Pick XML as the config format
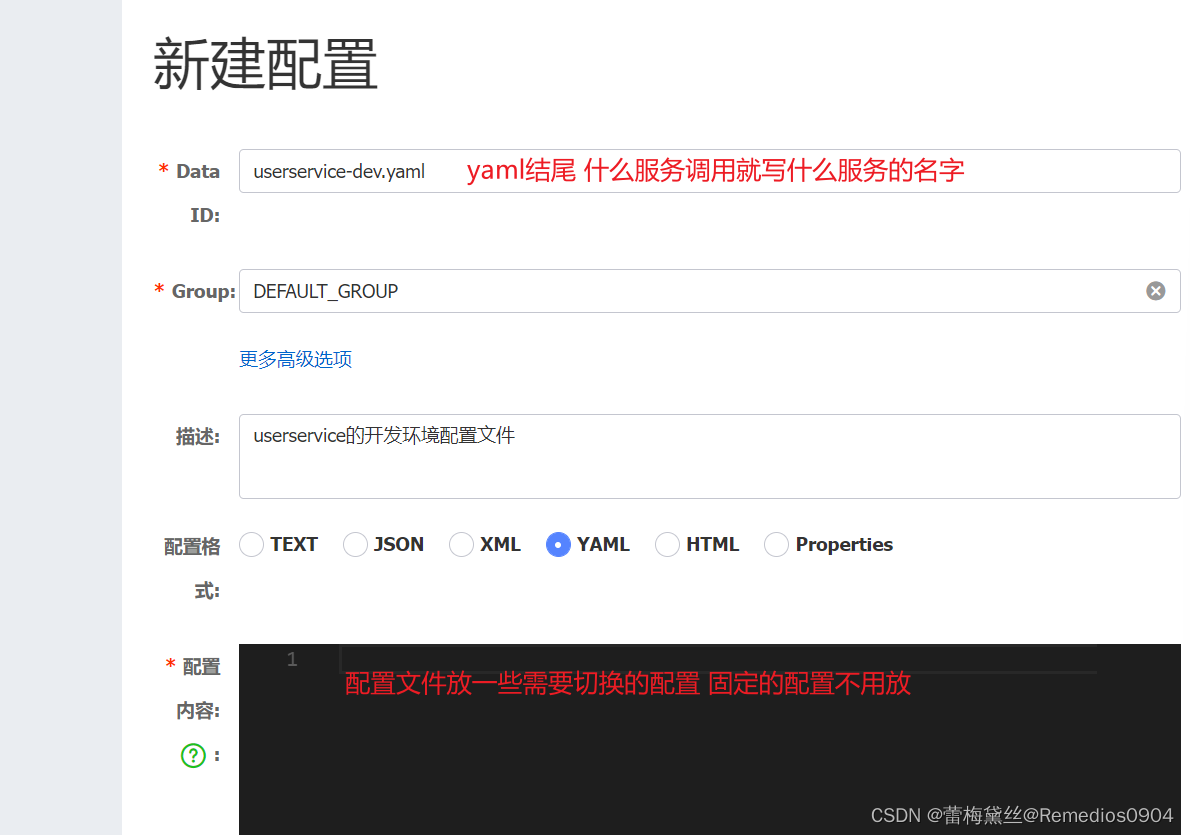 [461, 545]
